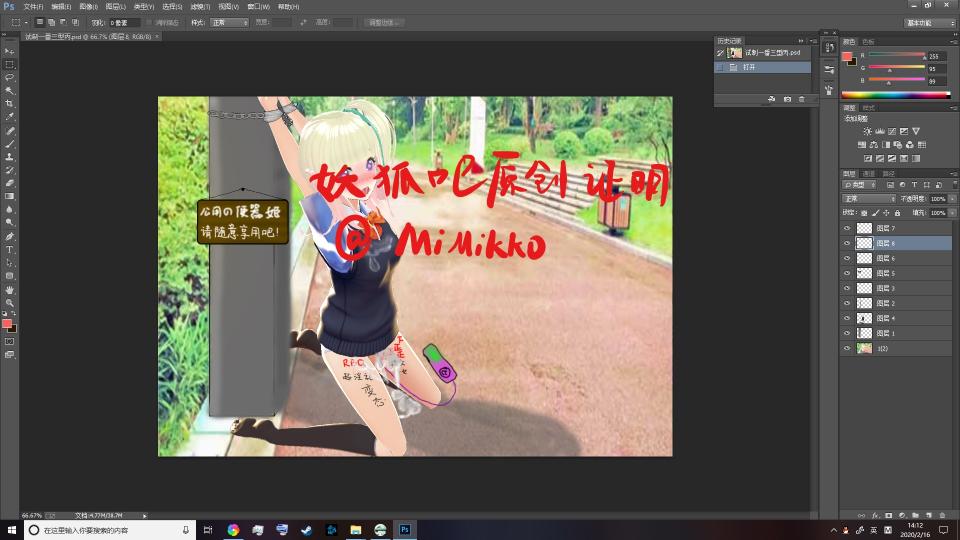Select the Rectangular Marquee tool
This screenshot has width=960, height=540.
[x=9, y=64]
